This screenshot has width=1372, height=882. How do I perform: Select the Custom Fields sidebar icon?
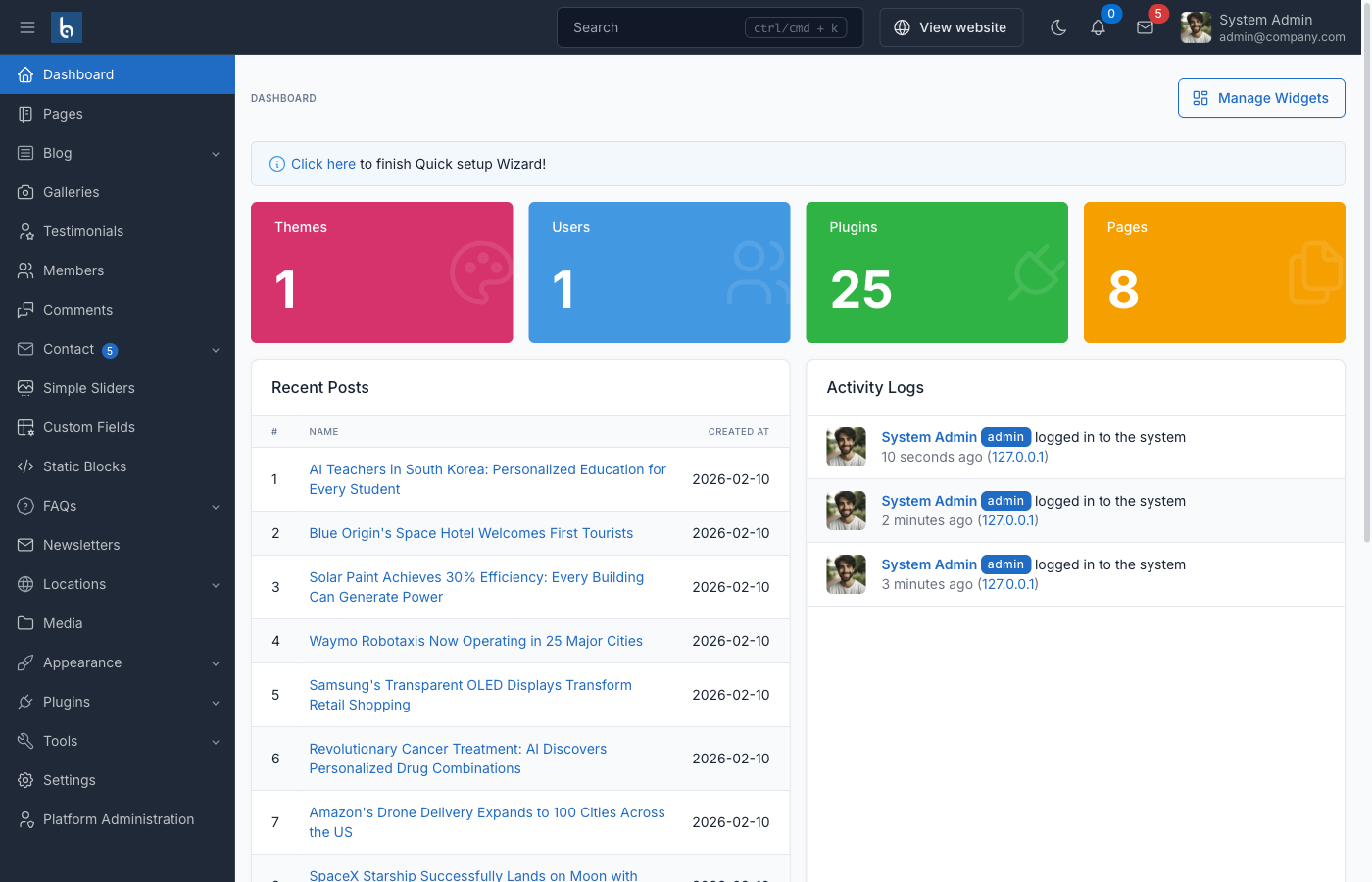pyautogui.click(x=24, y=427)
